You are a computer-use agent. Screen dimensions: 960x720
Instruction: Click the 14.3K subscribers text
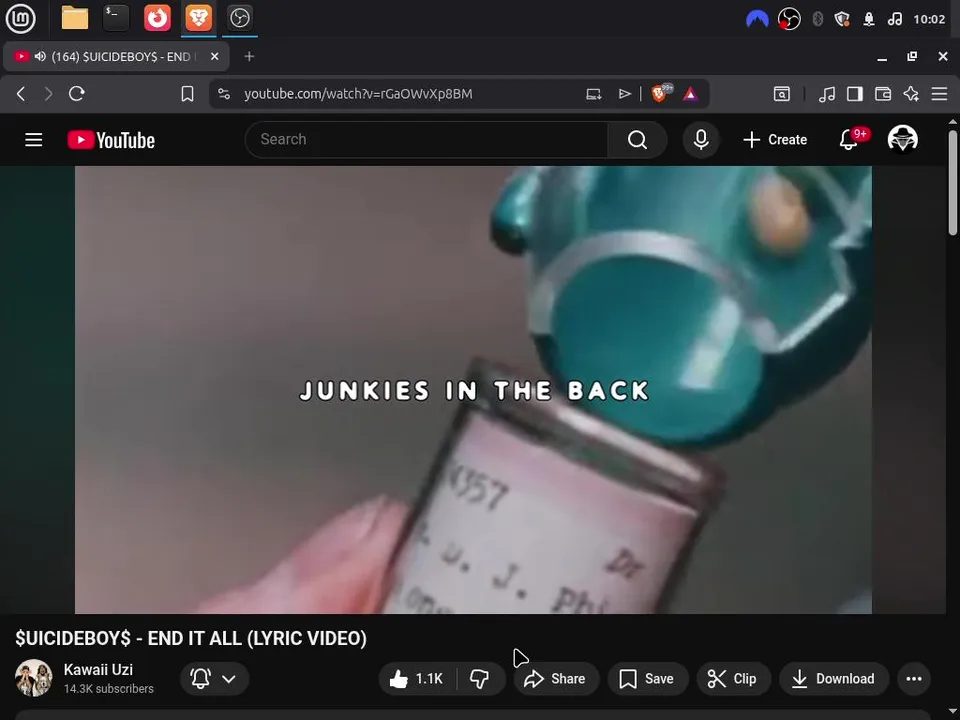click(x=108, y=689)
